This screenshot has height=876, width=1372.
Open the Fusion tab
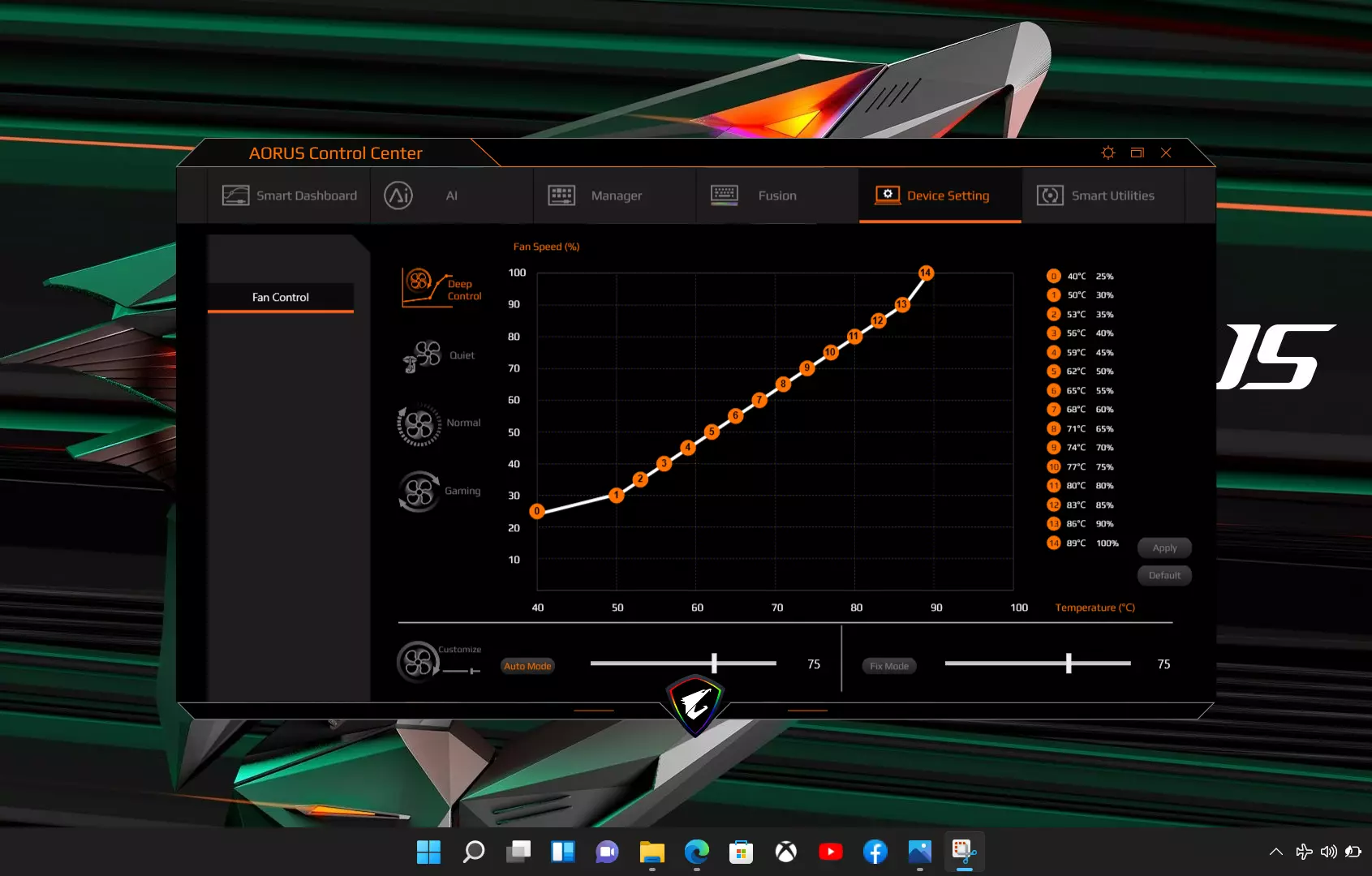tap(755, 195)
